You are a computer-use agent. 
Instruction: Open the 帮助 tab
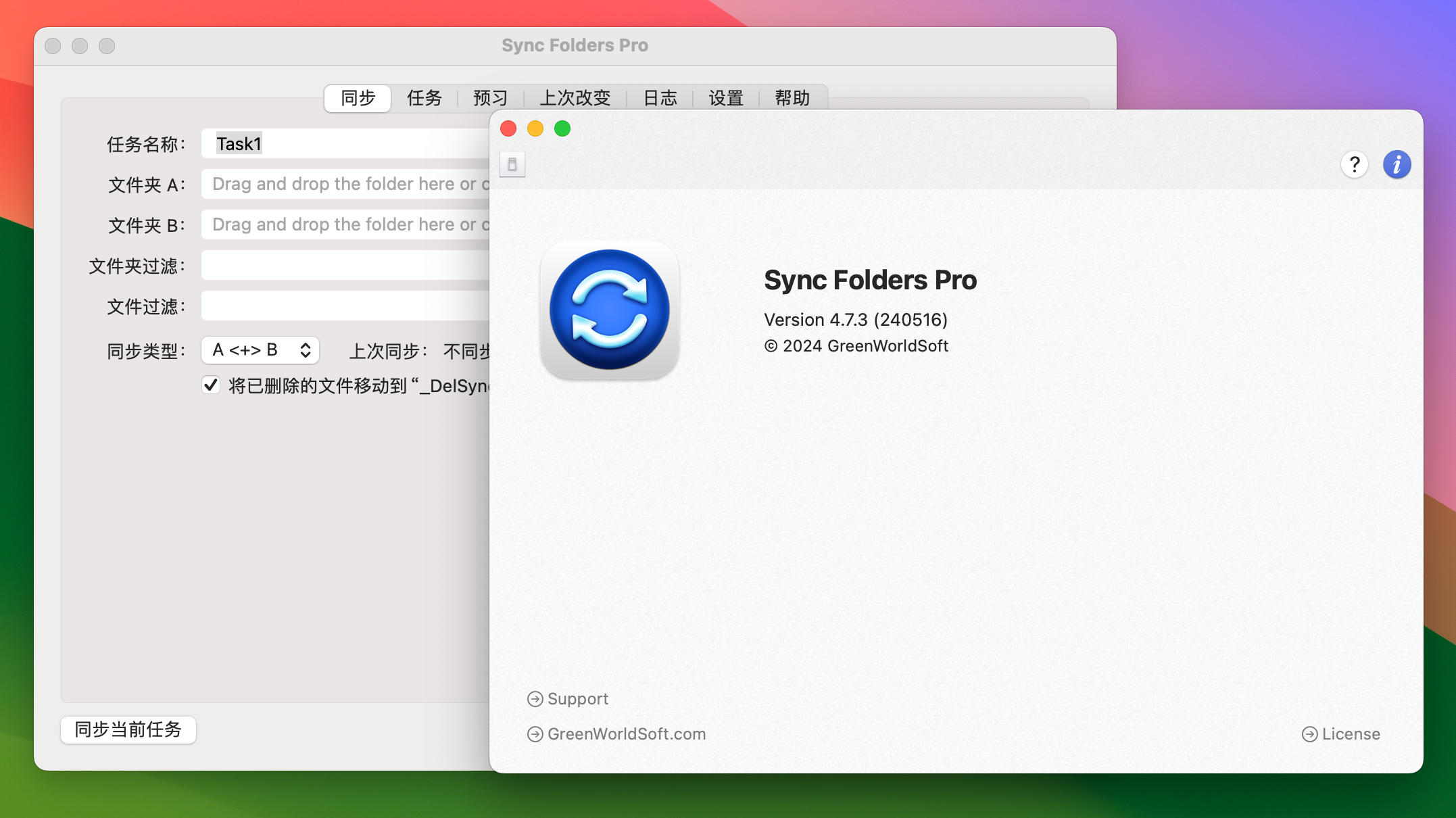792,98
